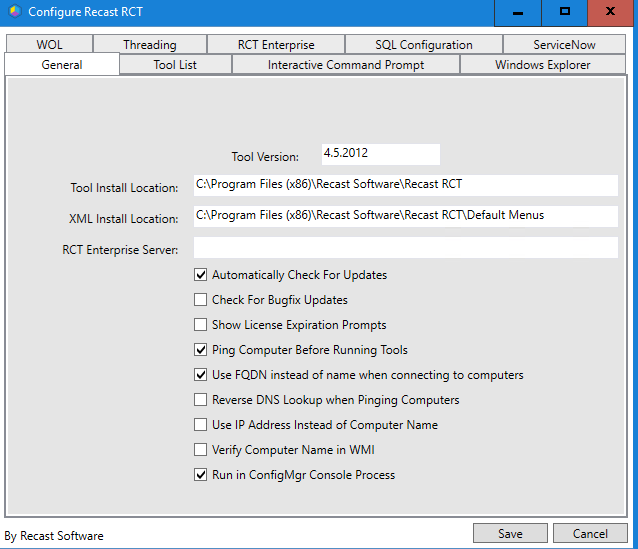Open the Interactive Command Prompt tab
This screenshot has width=638, height=549.
point(346,64)
